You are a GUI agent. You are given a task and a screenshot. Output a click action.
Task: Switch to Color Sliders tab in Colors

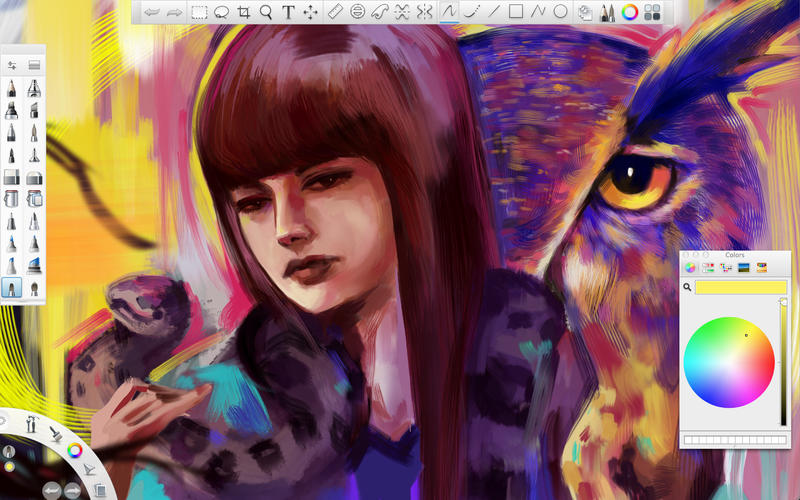708,267
